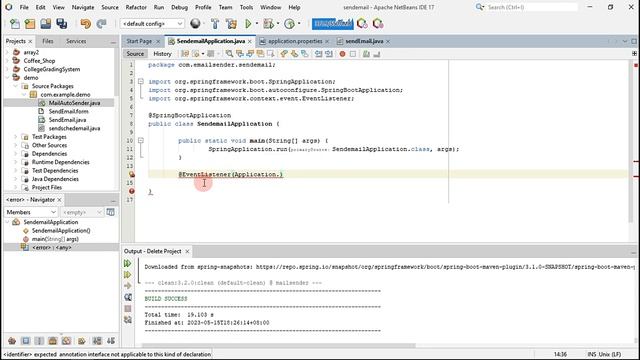
Task: Click the Search (Ctrl+I) field
Action: click(532, 7)
